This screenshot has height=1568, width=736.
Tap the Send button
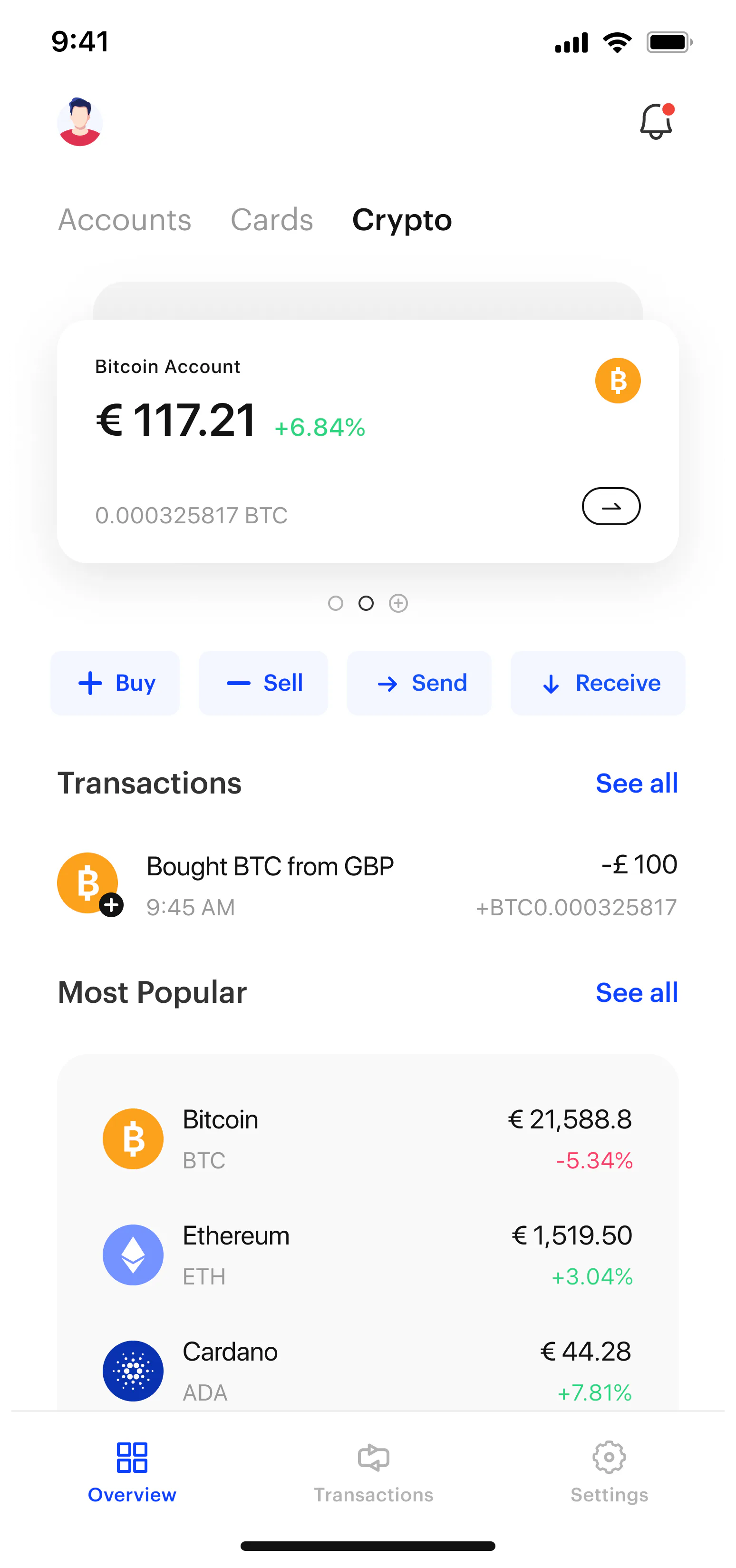(419, 683)
